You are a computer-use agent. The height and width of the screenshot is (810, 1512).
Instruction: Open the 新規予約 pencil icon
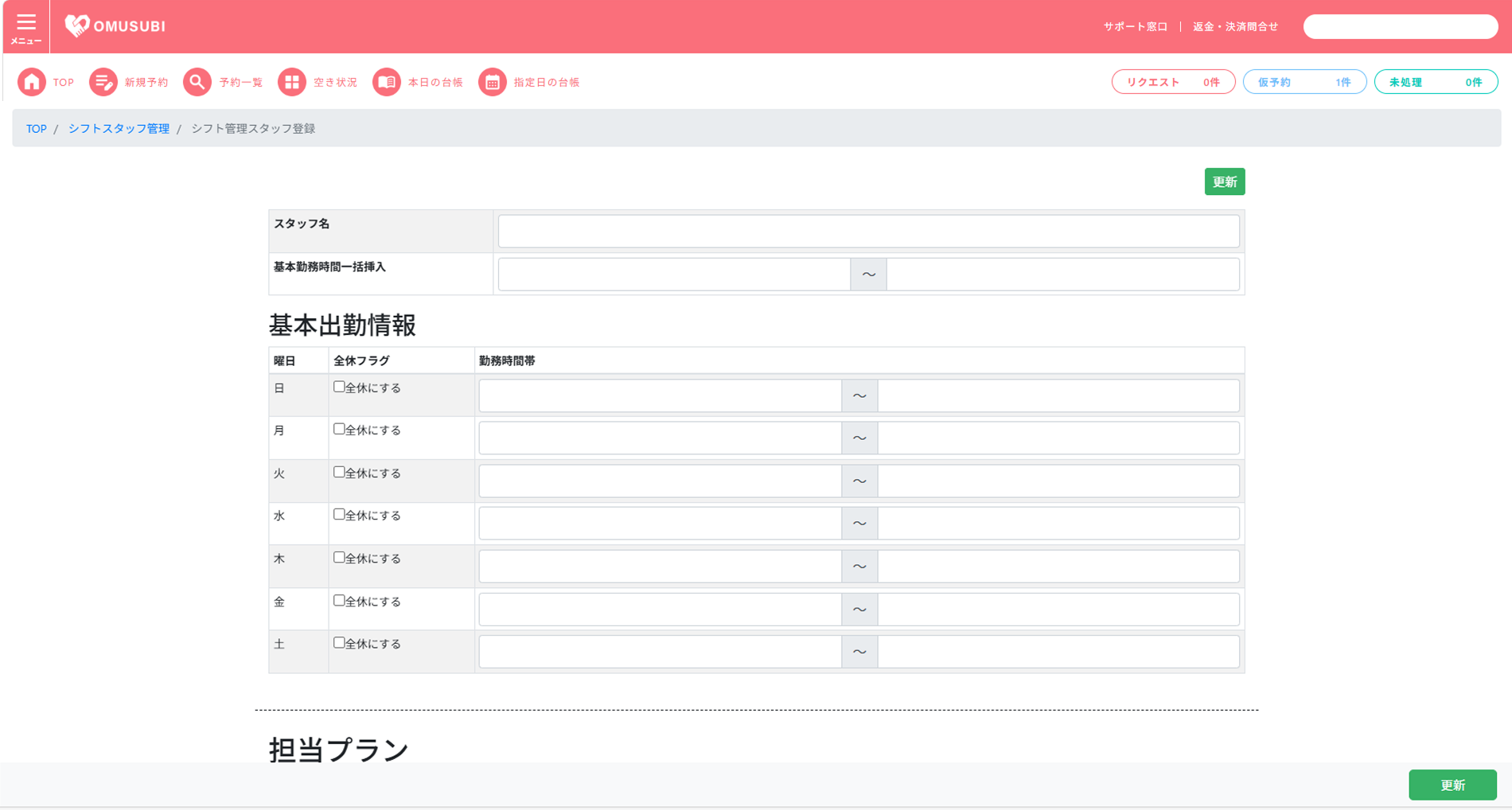(x=103, y=82)
